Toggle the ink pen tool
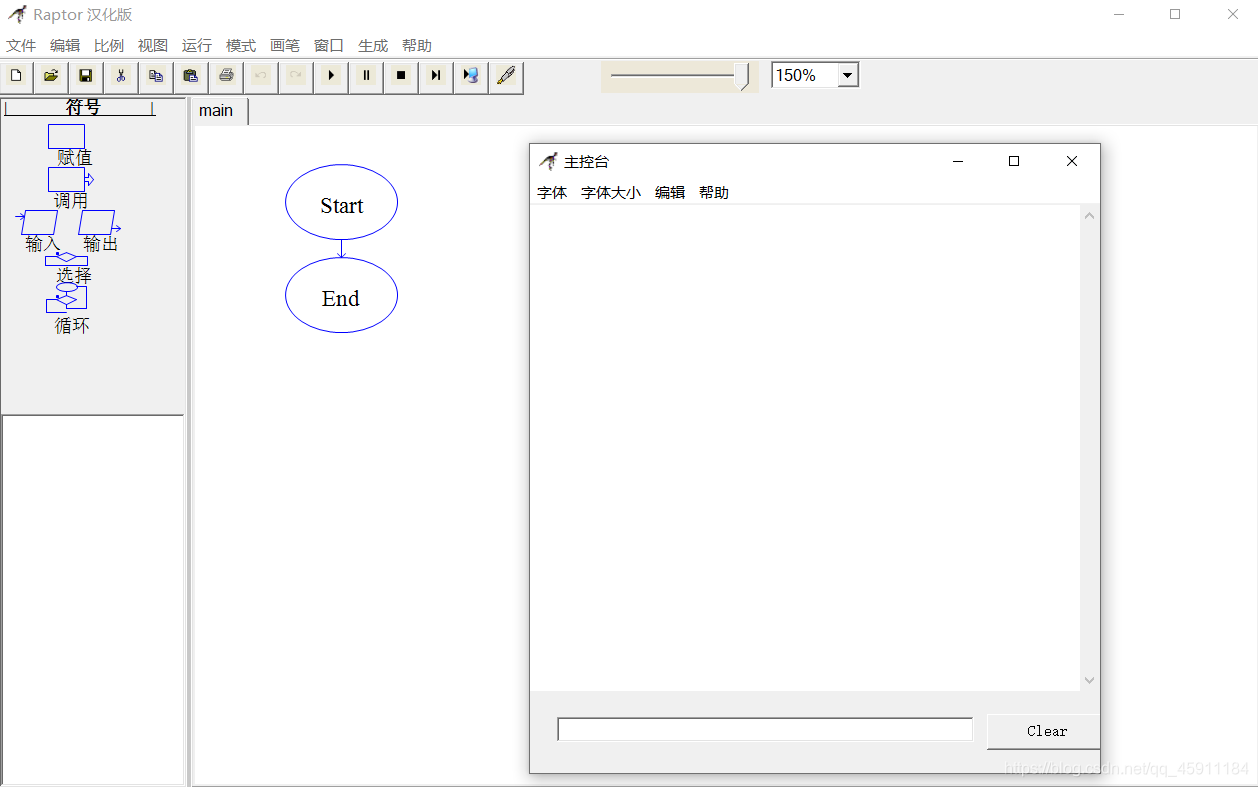This screenshot has width=1258, height=787. pos(506,76)
